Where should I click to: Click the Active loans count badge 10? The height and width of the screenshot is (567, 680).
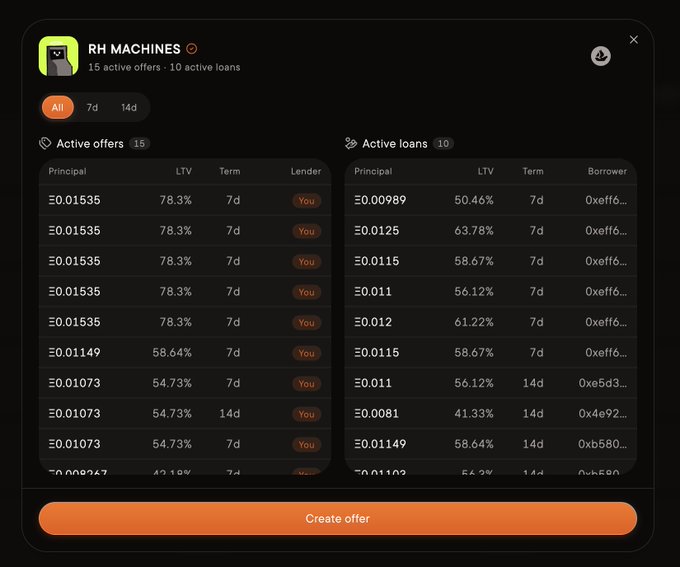point(443,144)
